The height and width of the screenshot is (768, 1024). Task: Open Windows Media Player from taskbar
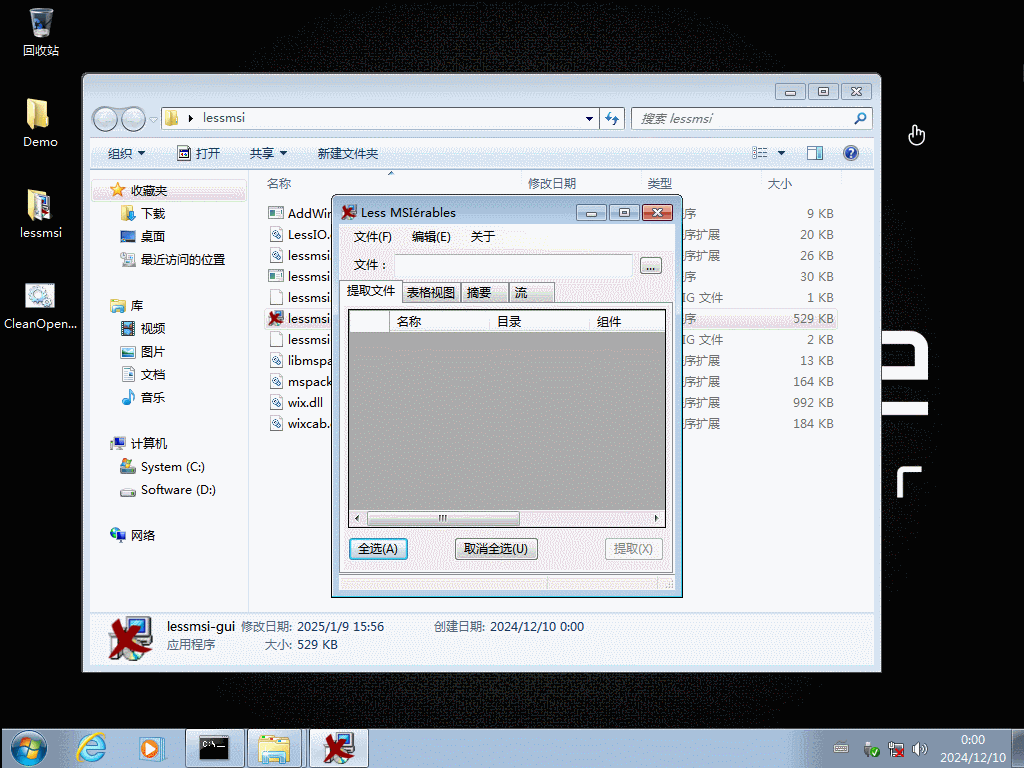150,747
